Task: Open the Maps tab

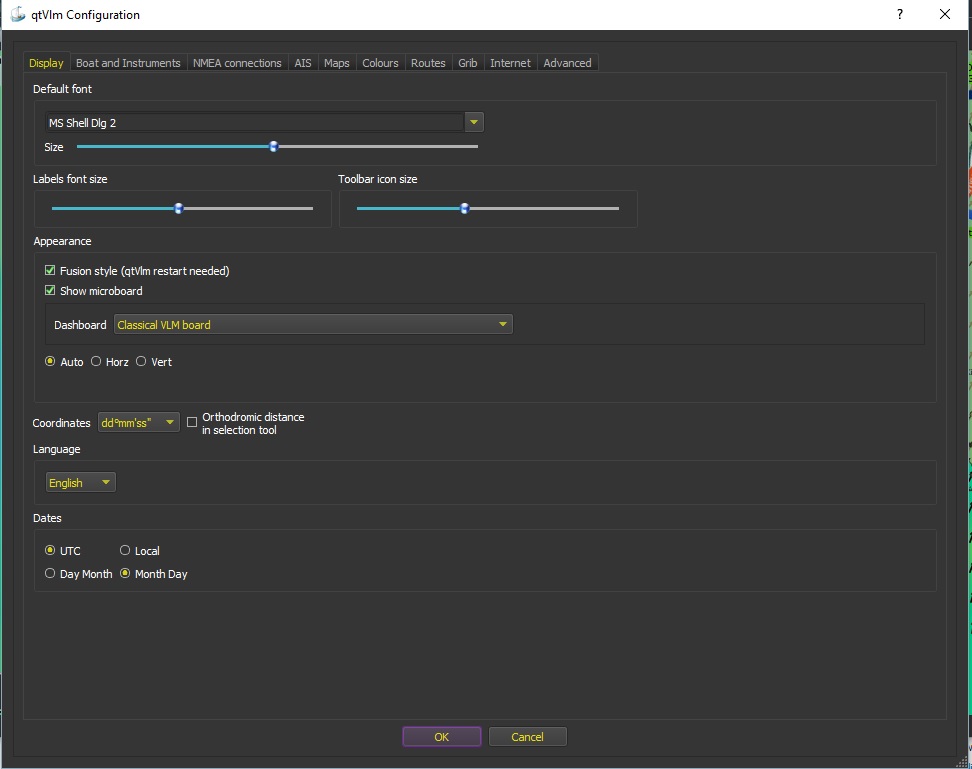Action: (337, 63)
